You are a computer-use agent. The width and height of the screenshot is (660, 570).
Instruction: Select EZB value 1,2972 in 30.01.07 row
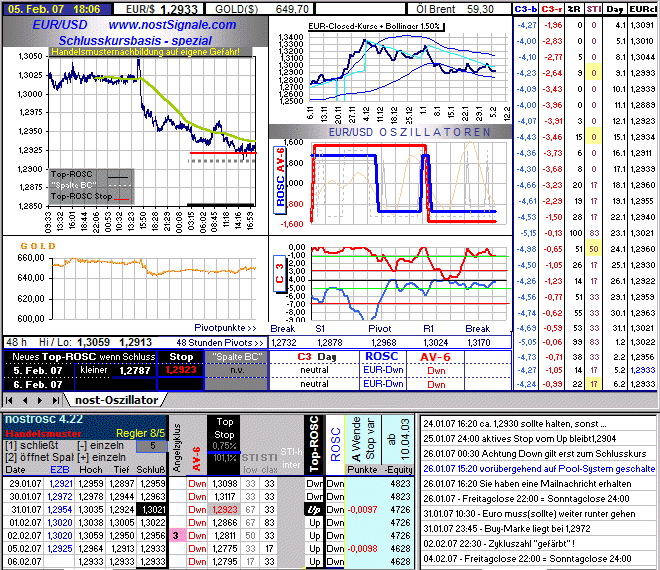pyautogui.click(x=60, y=497)
